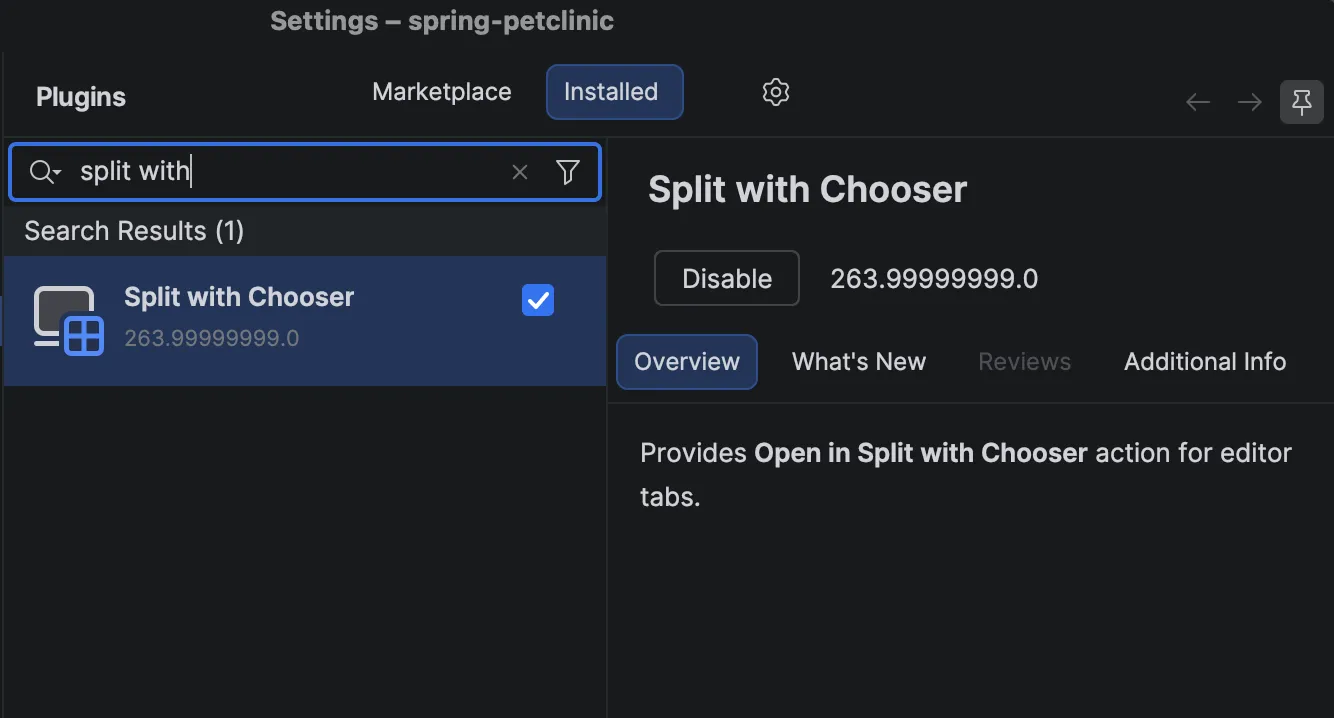1334x718 pixels.
Task: Click the Search Results (1) header
Action: click(x=134, y=231)
